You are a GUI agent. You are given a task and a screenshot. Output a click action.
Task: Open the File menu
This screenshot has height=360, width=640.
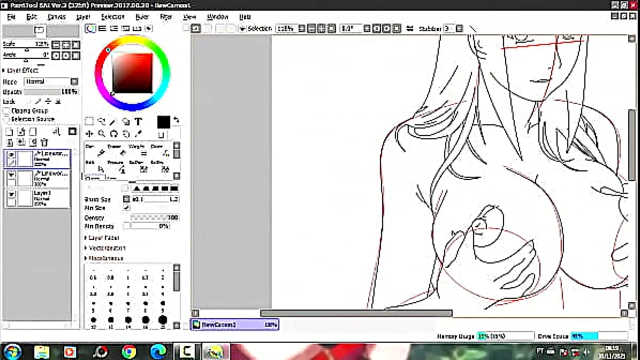[11, 17]
